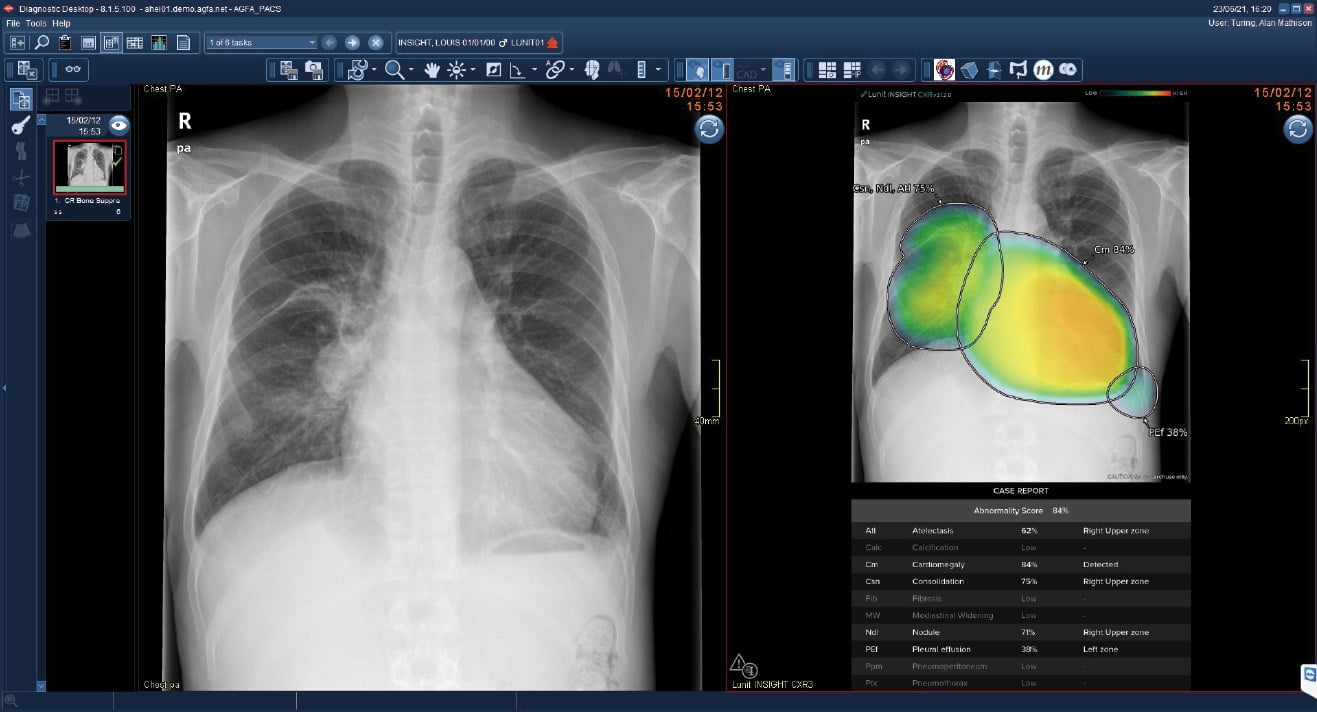Collapse the 15/02/12 study group arrow
Image resolution: width=1317 pixels, height=712 pixels.
pos(41,119)
